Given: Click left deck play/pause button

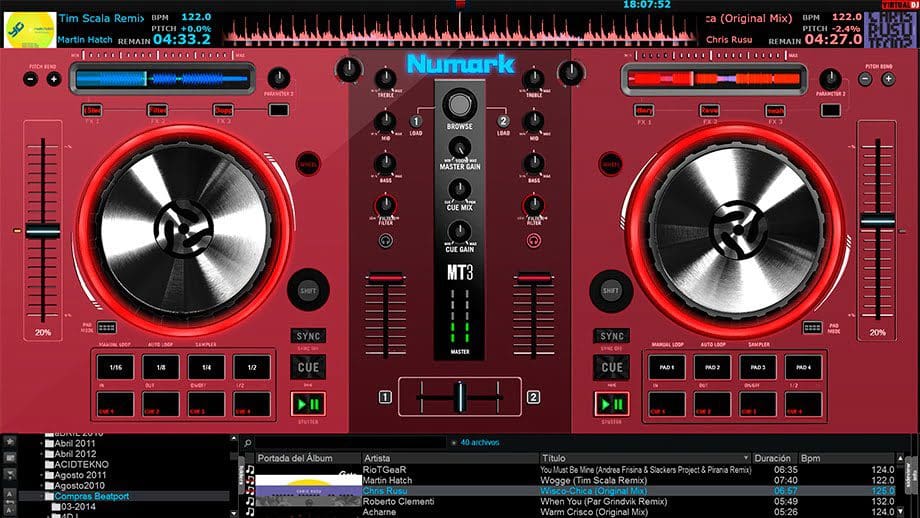Looking at the screenshot, I should coord(308,404).
